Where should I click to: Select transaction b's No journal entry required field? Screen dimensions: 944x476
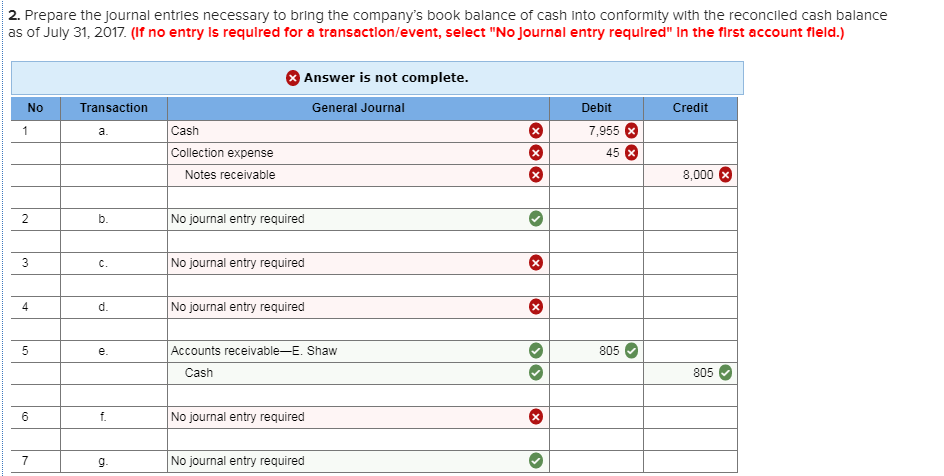(358, 219)
